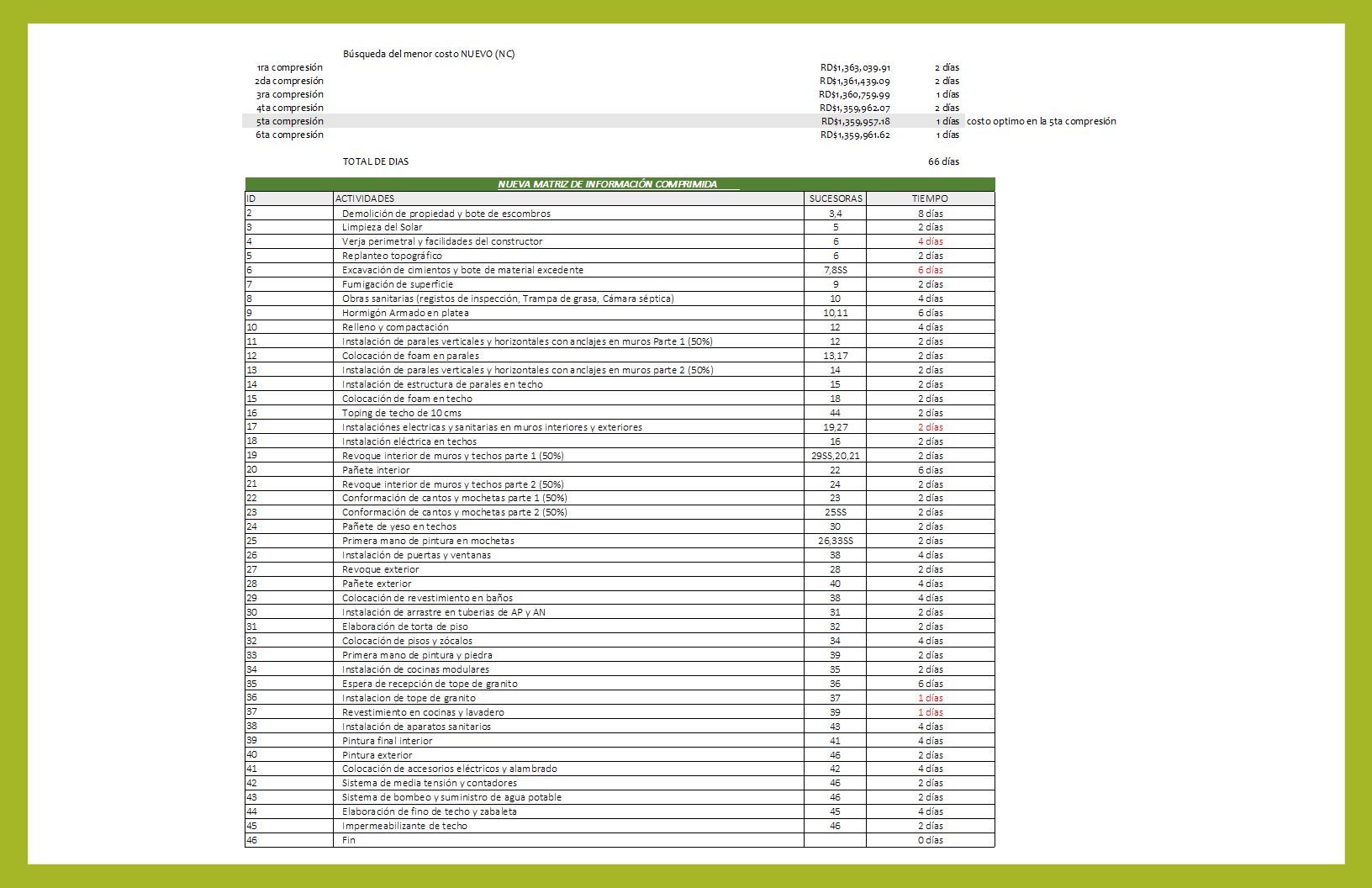Select 'Pañete de yeso en techos' cell
This screenshot has width=1372, height=888.
(x=568, y=526)
